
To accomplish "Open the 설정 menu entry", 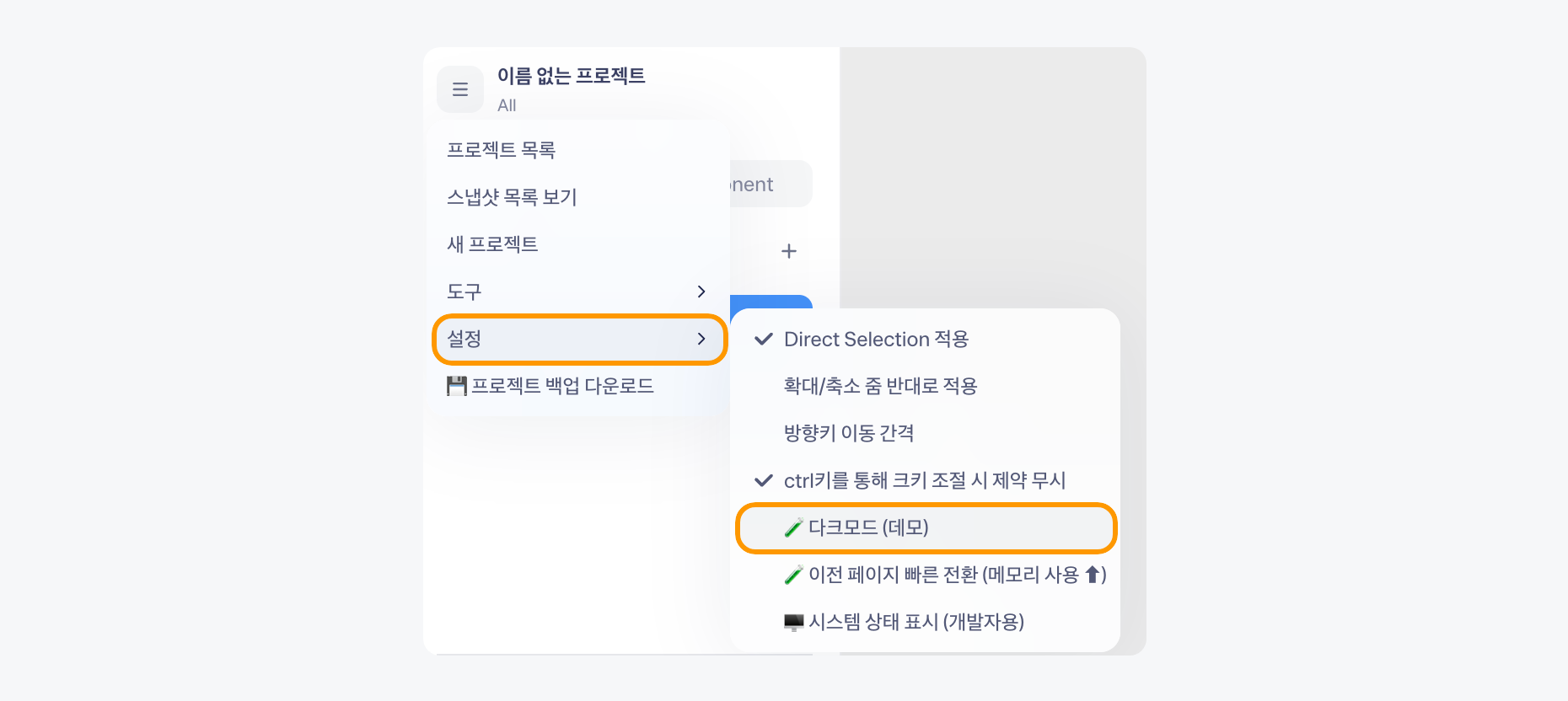I will (x=580, y=340).
